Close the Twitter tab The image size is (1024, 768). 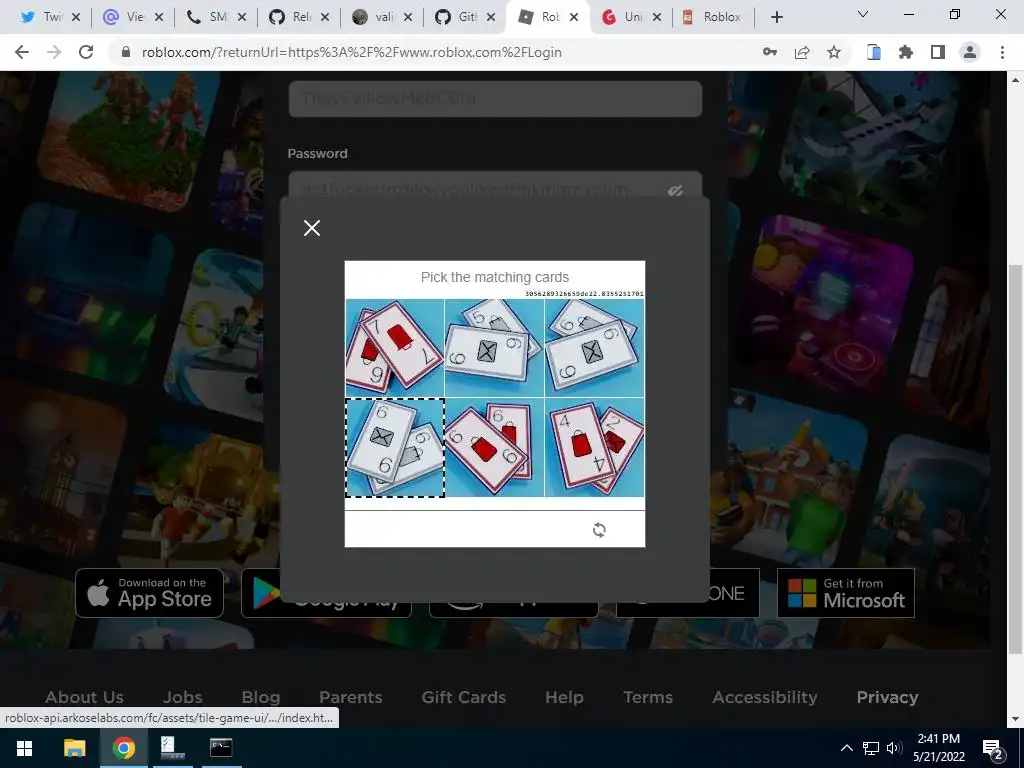[x=76, y=17]
